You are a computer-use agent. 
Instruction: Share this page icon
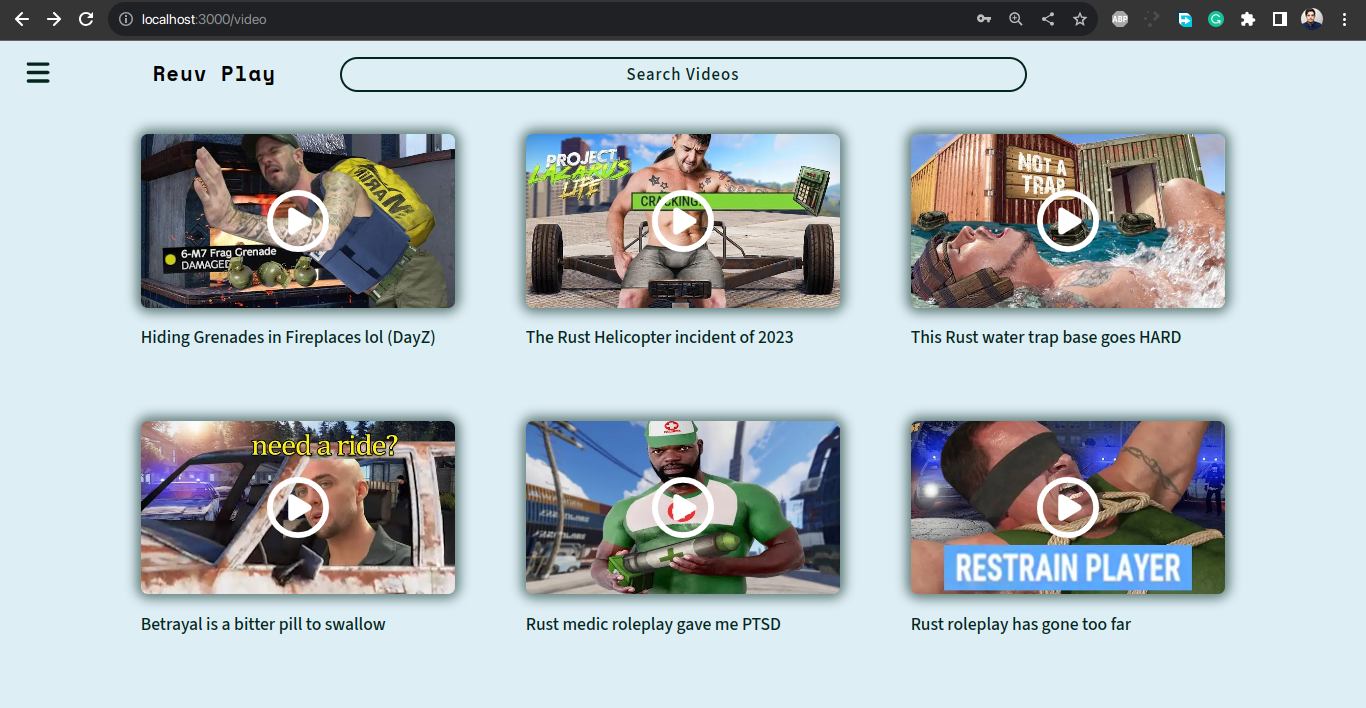click(1048, 19)
